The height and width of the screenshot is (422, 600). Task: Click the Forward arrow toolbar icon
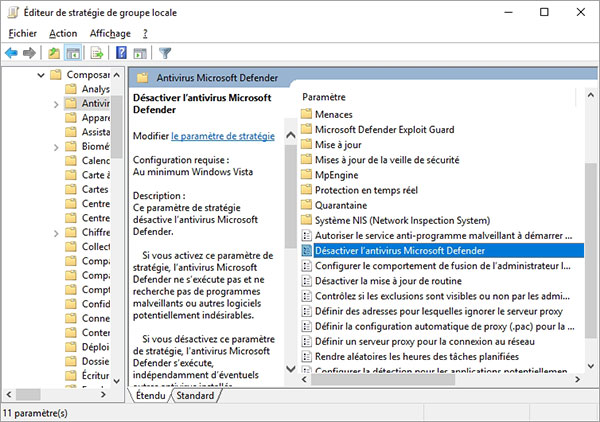click(x=29, y=53)
